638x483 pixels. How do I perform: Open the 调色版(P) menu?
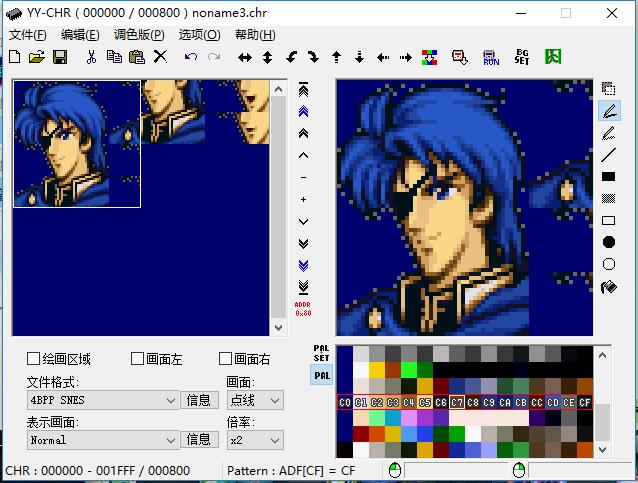tap(139, 35)
